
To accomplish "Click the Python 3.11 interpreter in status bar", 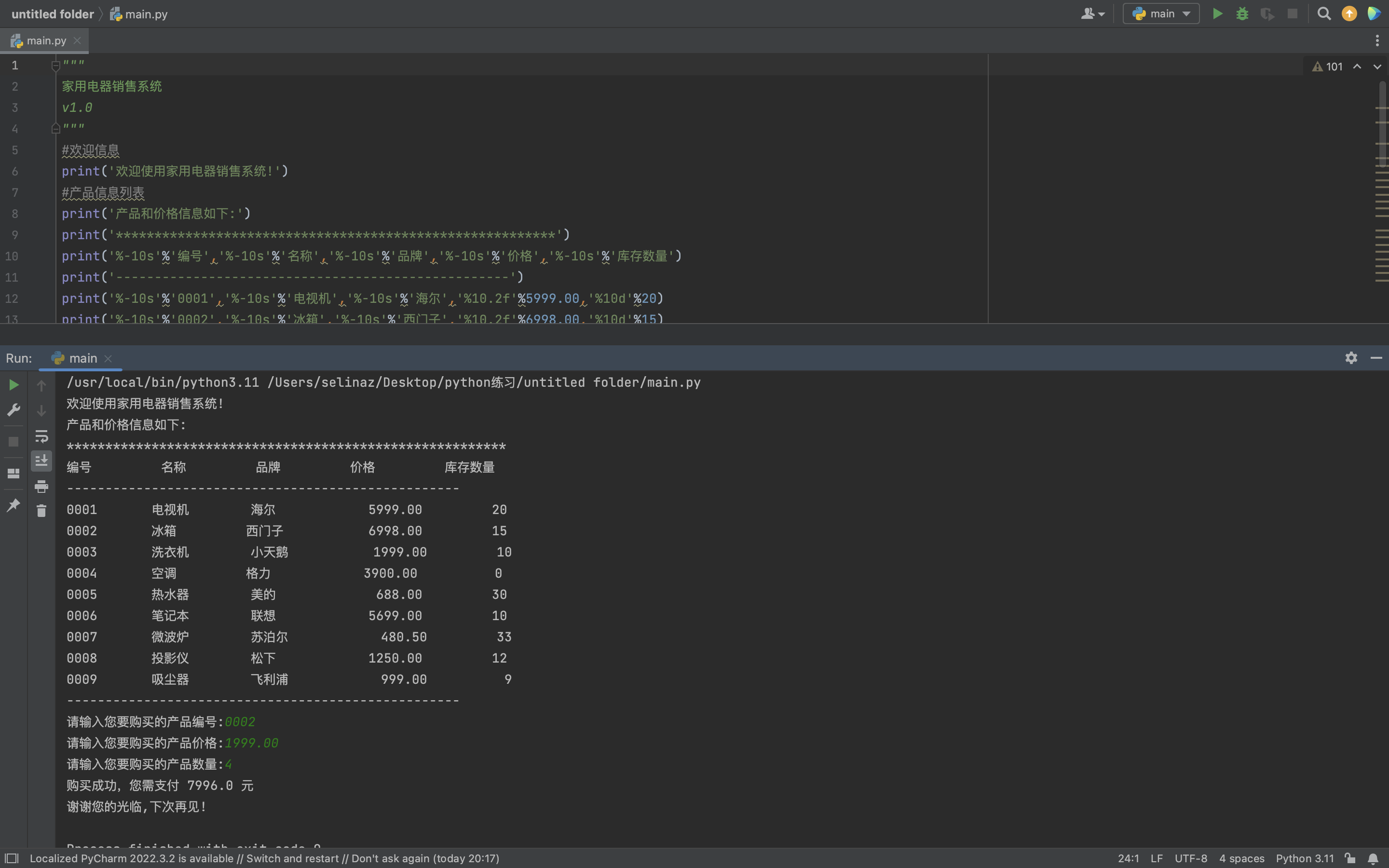I will point(1305,858).
